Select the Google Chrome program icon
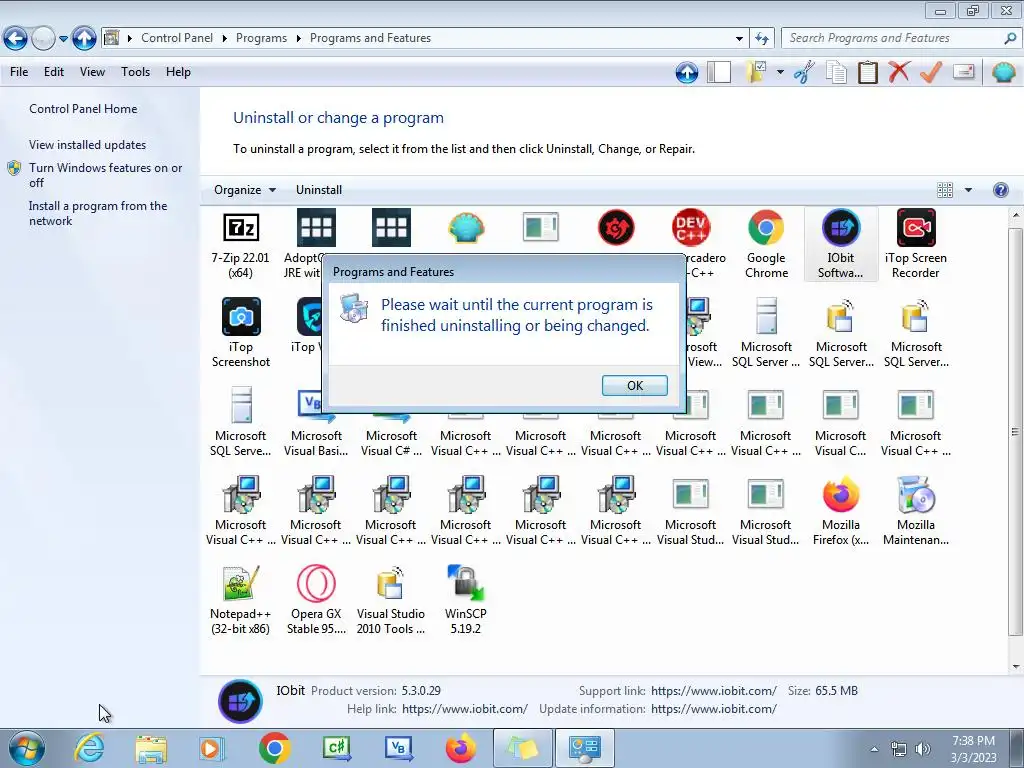1024x768 pixels. point(766,244)
